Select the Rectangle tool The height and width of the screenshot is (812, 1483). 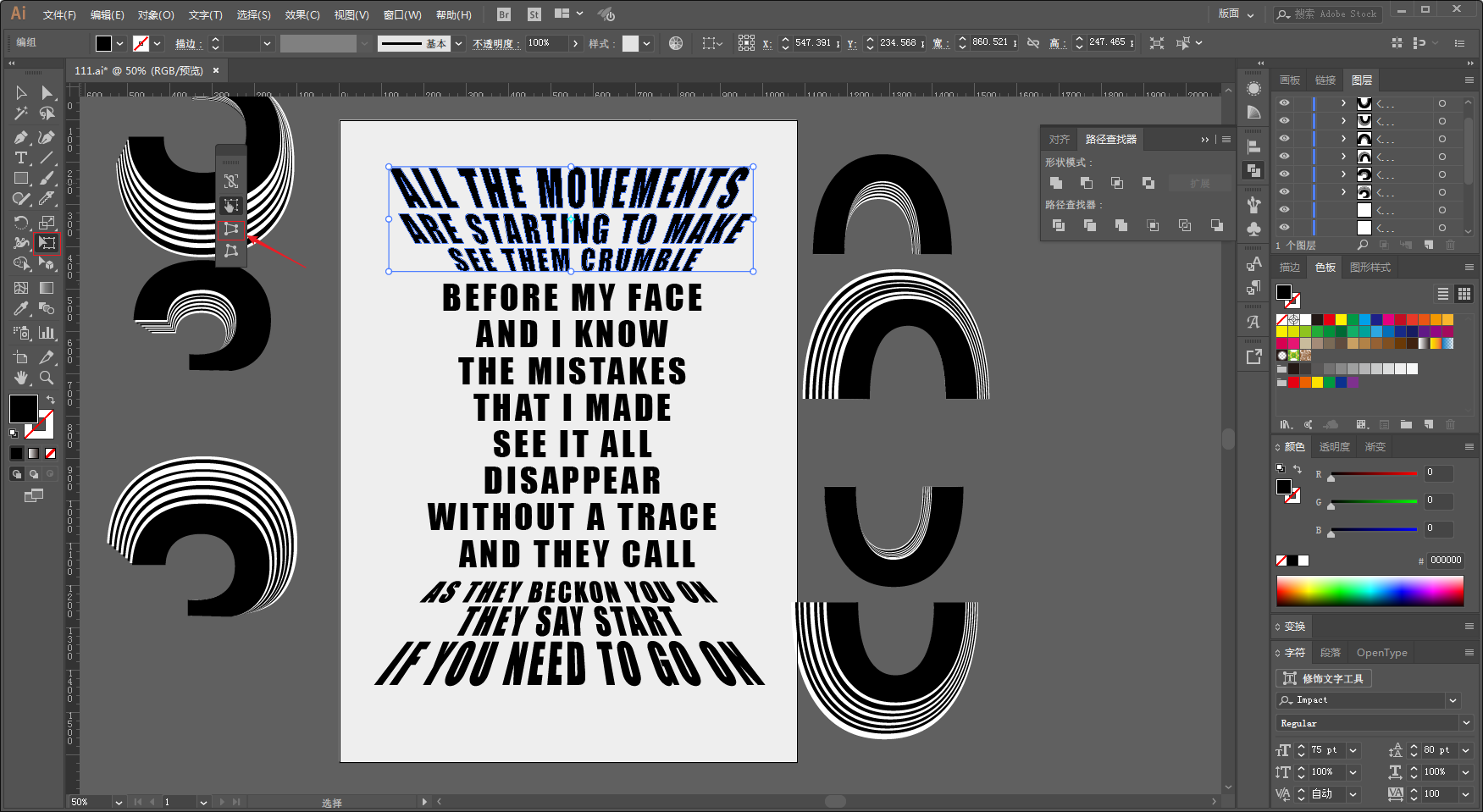point(21,179)
